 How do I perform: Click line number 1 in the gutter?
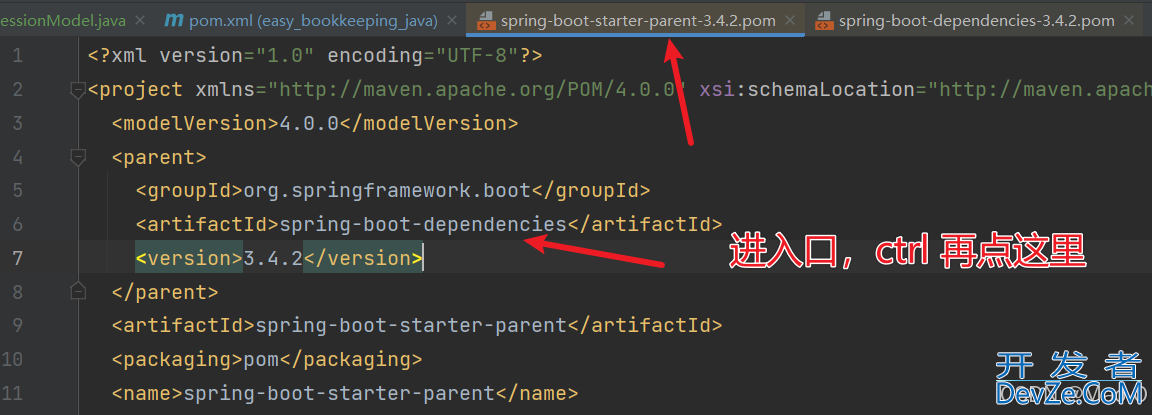coord(18,55)
